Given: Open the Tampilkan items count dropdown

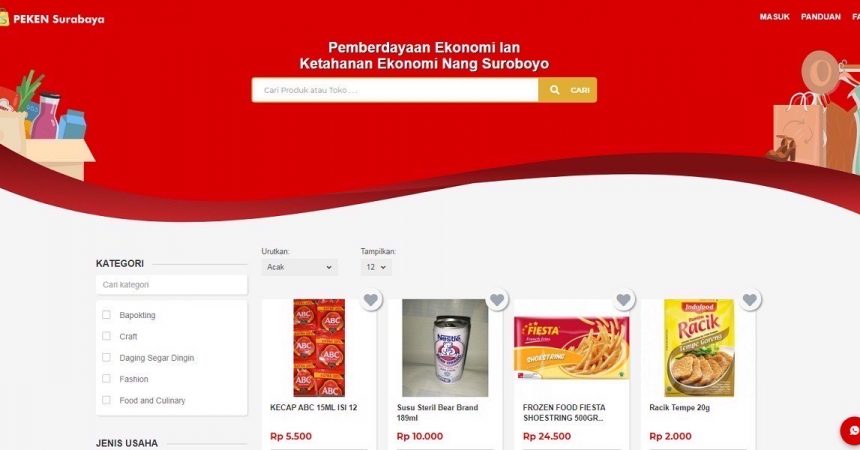Looking at the screenshot, I should (x=376, y=267).
